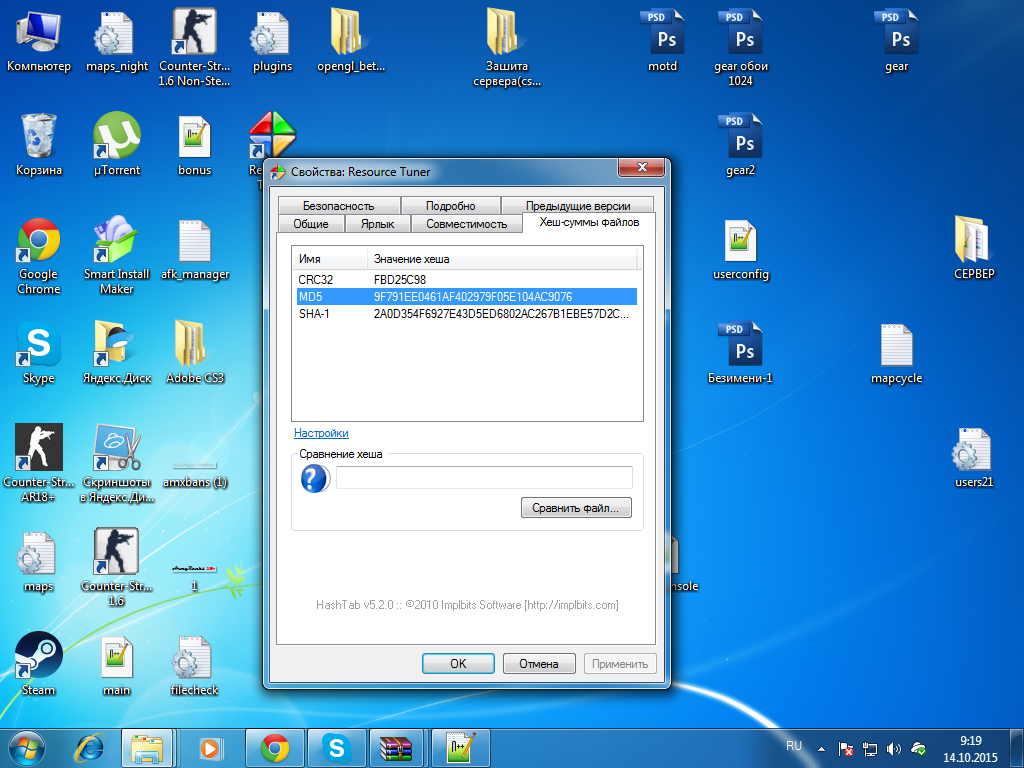
Task: Select the bonus script file
Action: pos(194,144)
